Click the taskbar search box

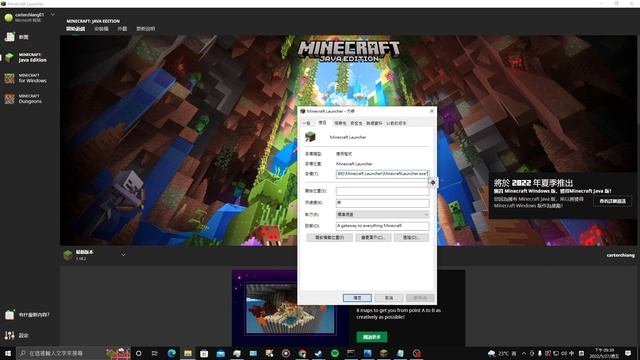point(73,353)
